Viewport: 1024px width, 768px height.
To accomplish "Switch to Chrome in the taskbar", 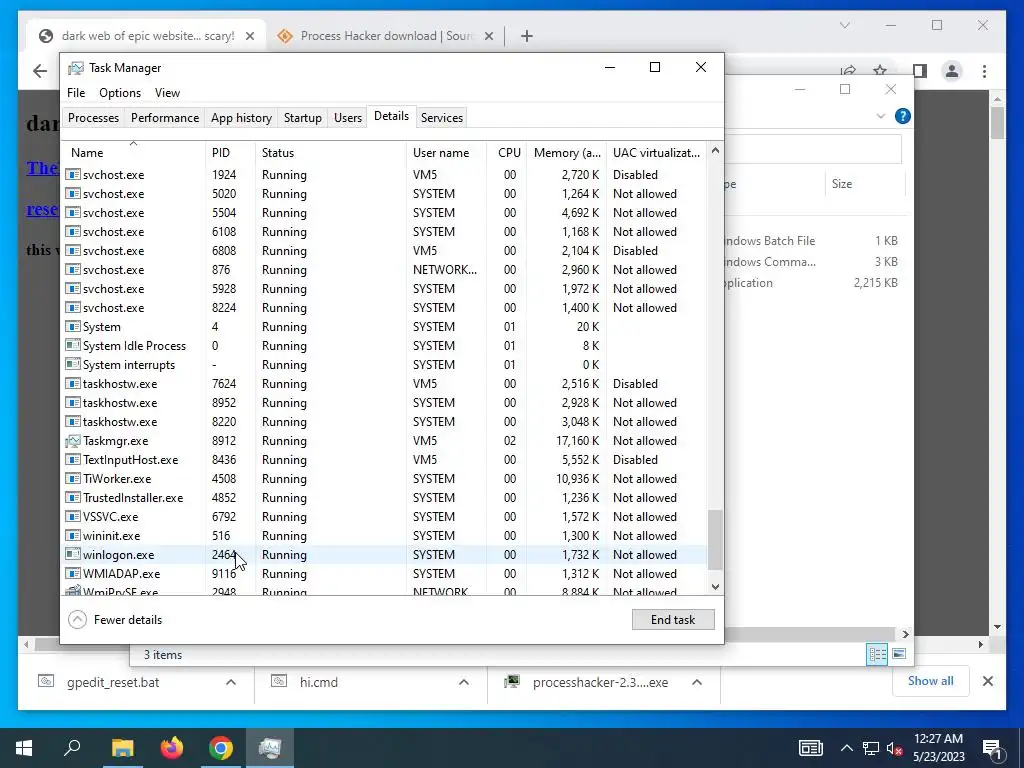I will 221,748.
